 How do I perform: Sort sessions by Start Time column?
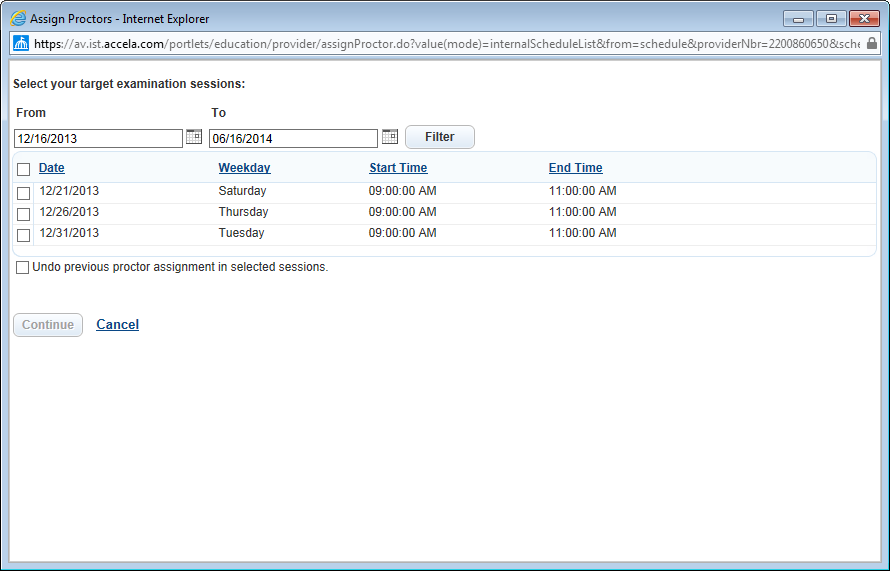tap(398, 168)
